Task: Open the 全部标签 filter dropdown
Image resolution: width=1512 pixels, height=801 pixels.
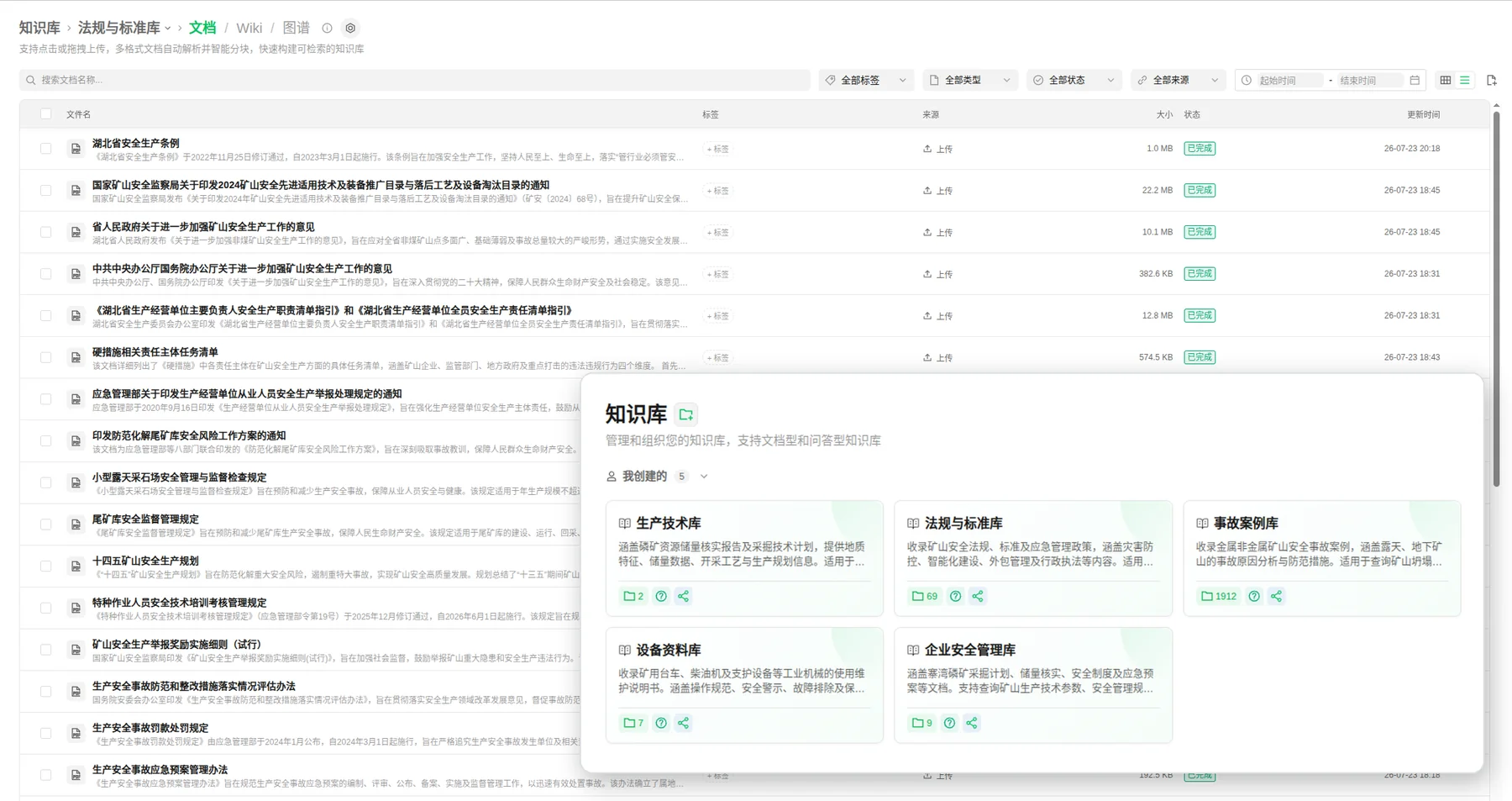Action: point(866,80)
